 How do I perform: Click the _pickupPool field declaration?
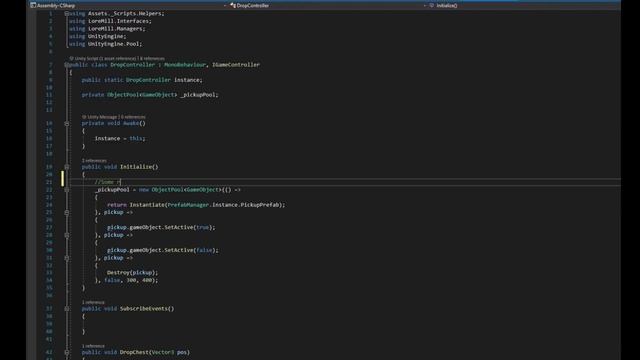click(x=150, y=95)
